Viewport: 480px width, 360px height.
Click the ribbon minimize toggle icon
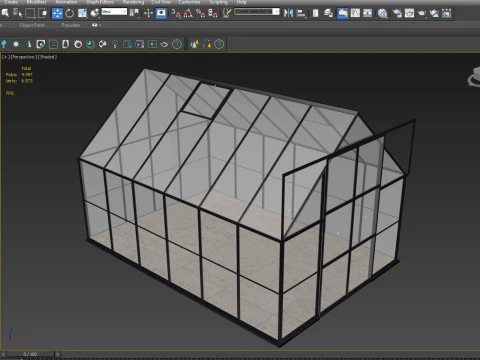[x=96, y=25]
